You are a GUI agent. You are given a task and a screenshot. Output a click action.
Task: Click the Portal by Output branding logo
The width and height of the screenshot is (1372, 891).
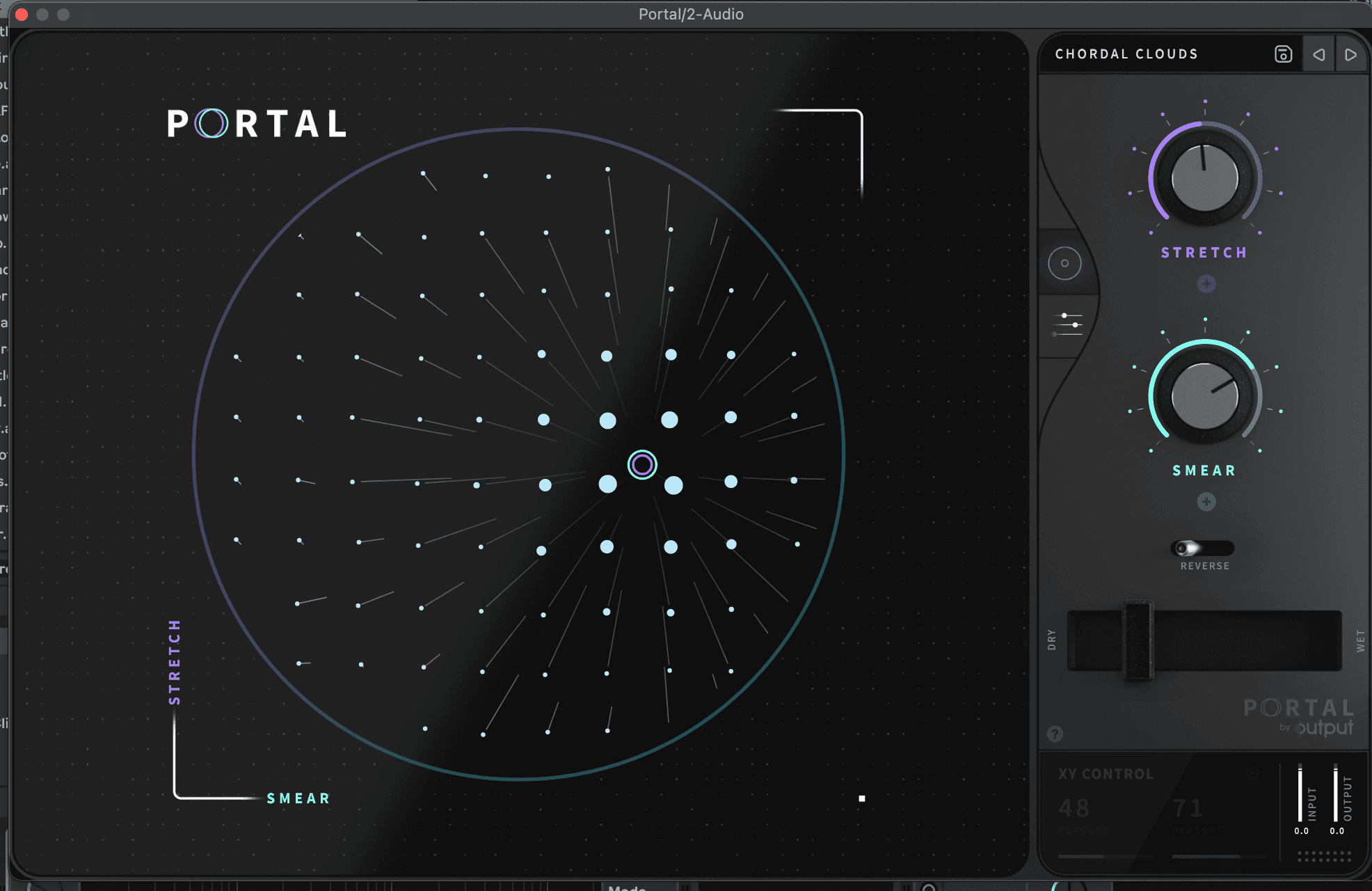pos(1299,717)
